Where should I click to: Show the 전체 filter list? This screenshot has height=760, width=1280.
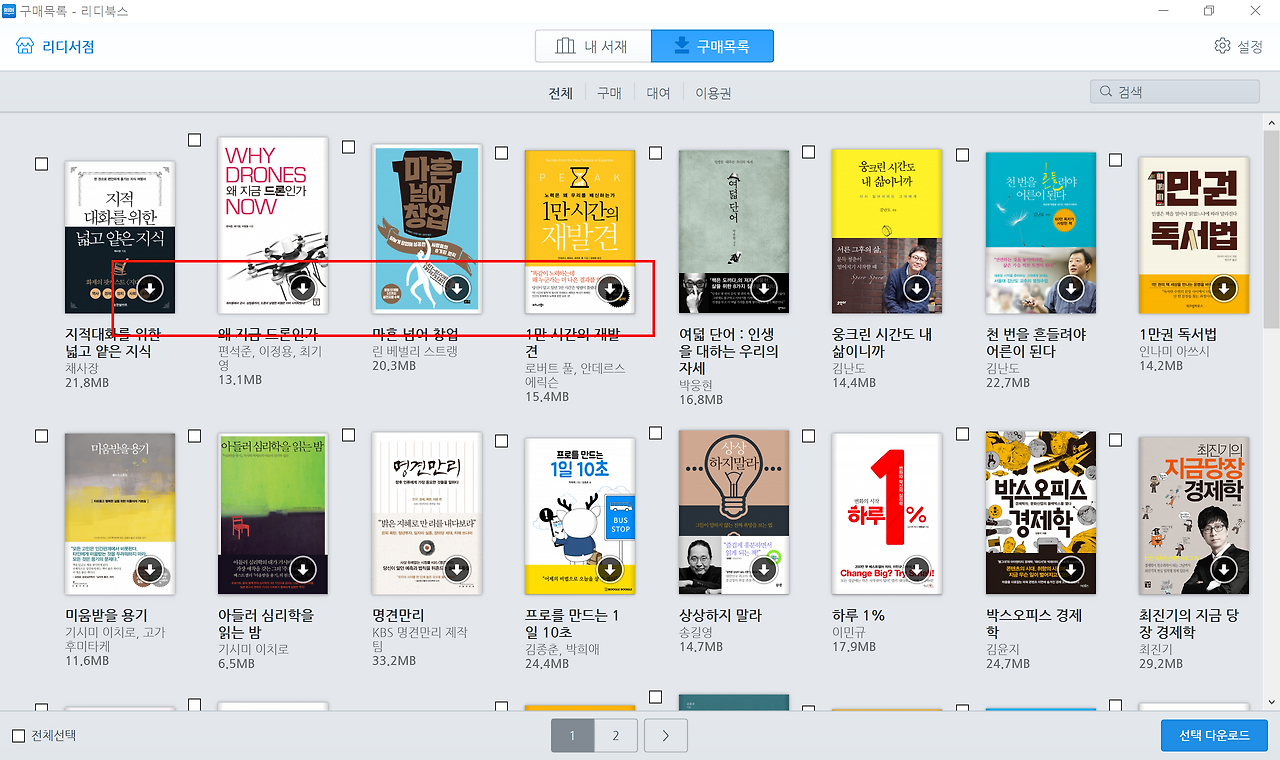(x=560, y=93)
